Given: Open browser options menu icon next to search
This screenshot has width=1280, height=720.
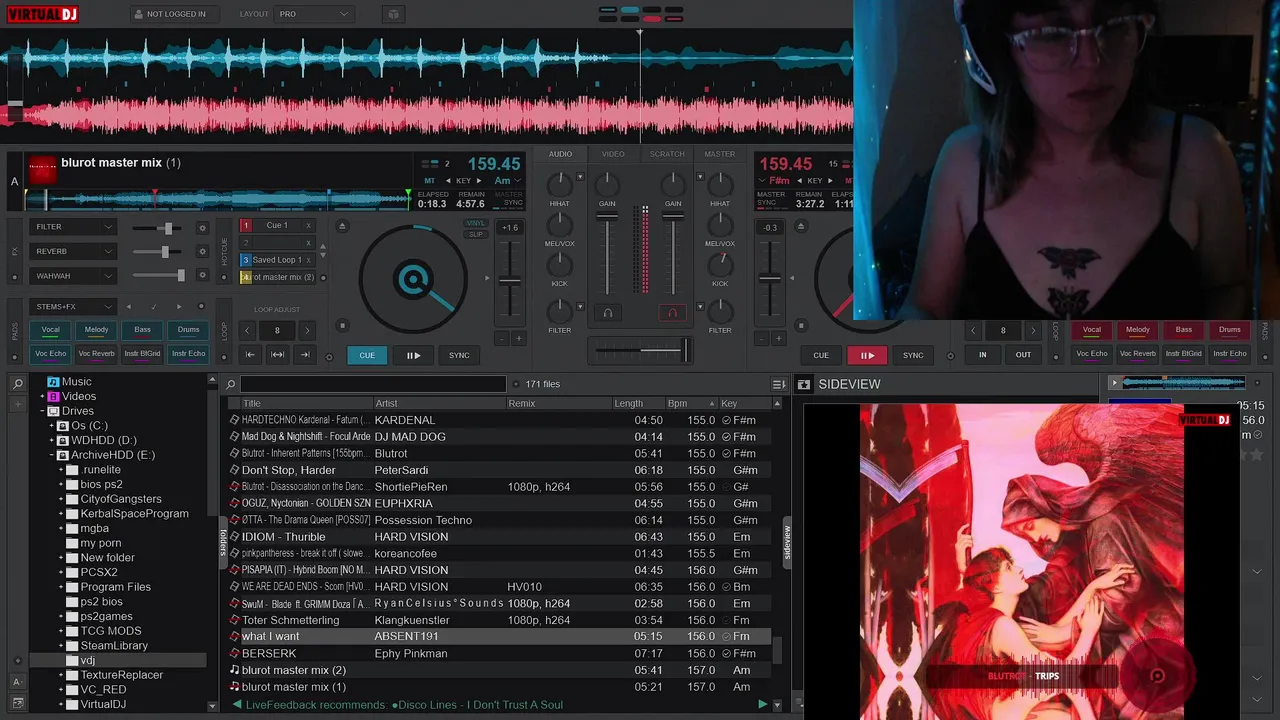Looking at the screenshot, I should coord(779,384).
